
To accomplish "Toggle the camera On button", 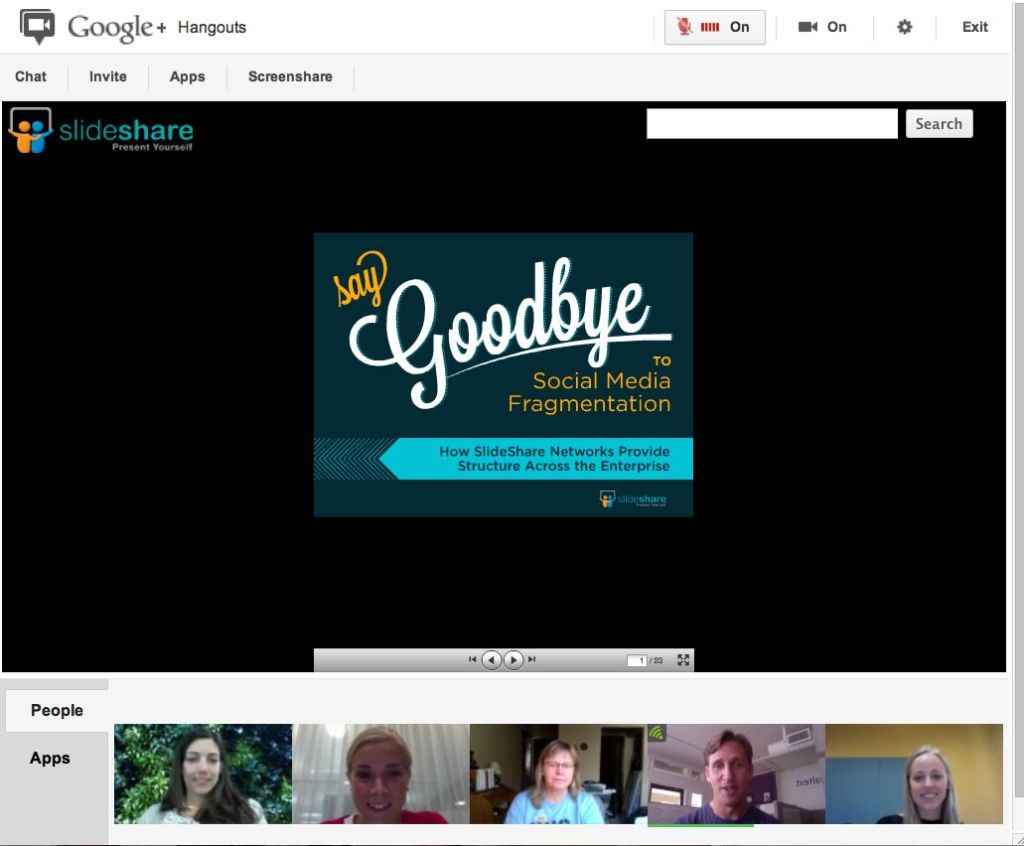I will [x=822, y=27].
